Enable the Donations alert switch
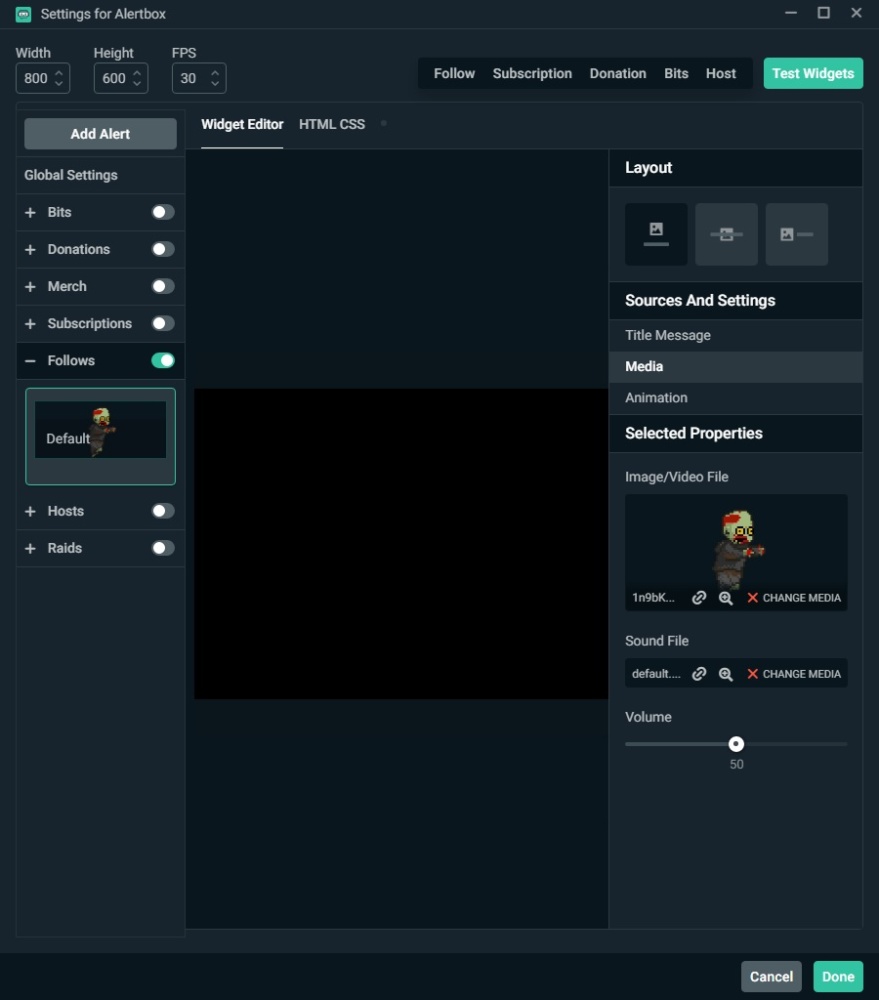The width and height of the screenshot is (879, 1000). tap(163, 249)
